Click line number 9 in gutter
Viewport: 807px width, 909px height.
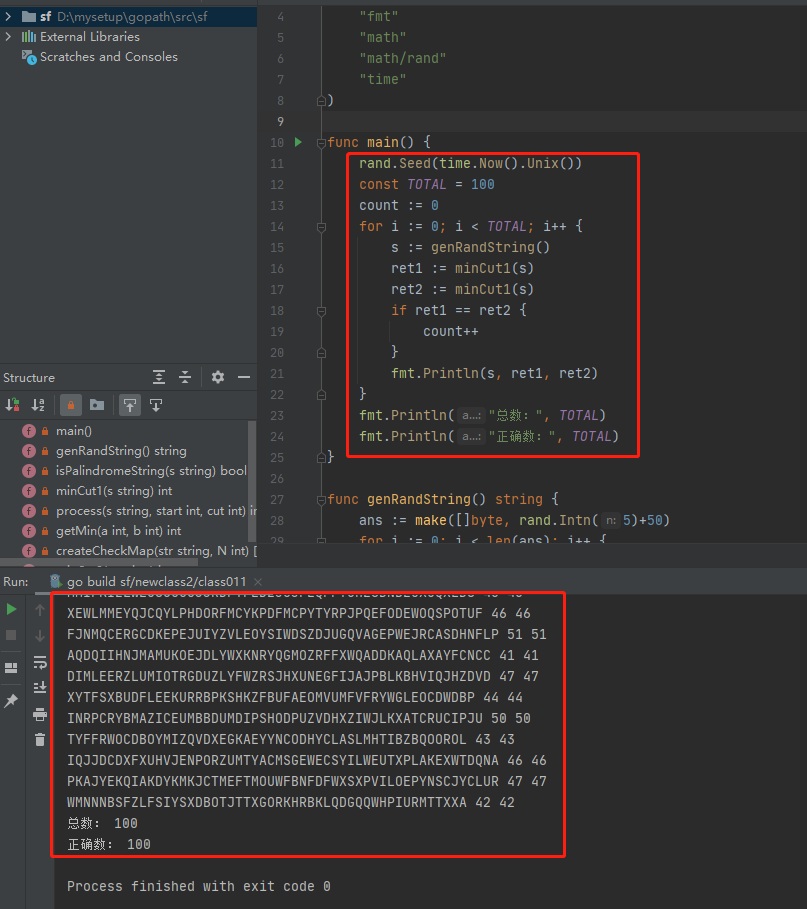point(281,122)
